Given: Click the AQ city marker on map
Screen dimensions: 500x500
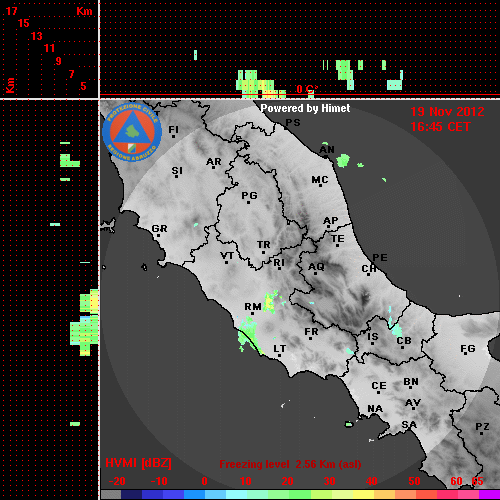Looking at the screenshot, I should tap(315, 273).
